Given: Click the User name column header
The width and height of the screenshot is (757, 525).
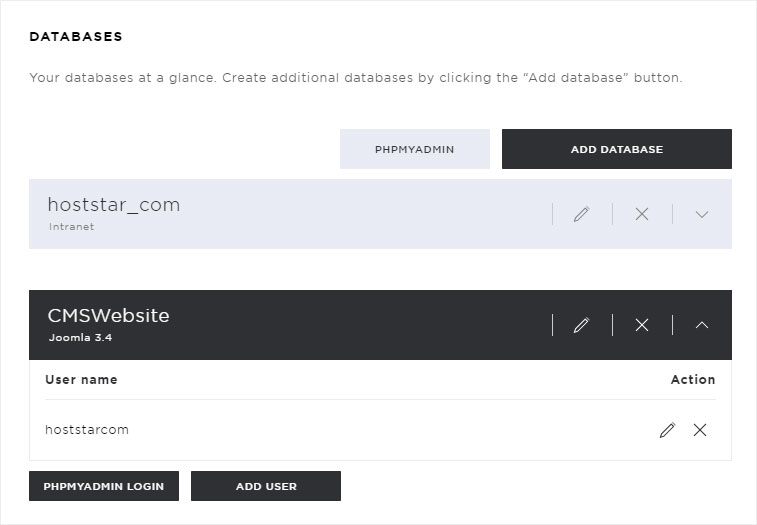Looking at the screenshot, I should [x=81, y=380].
